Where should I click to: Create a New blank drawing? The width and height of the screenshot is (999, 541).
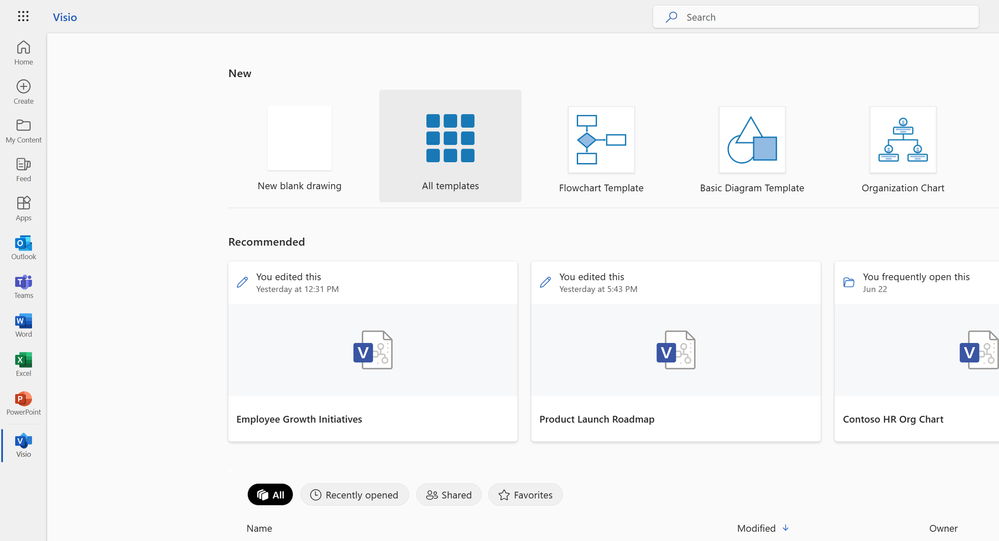pos(299,148)
